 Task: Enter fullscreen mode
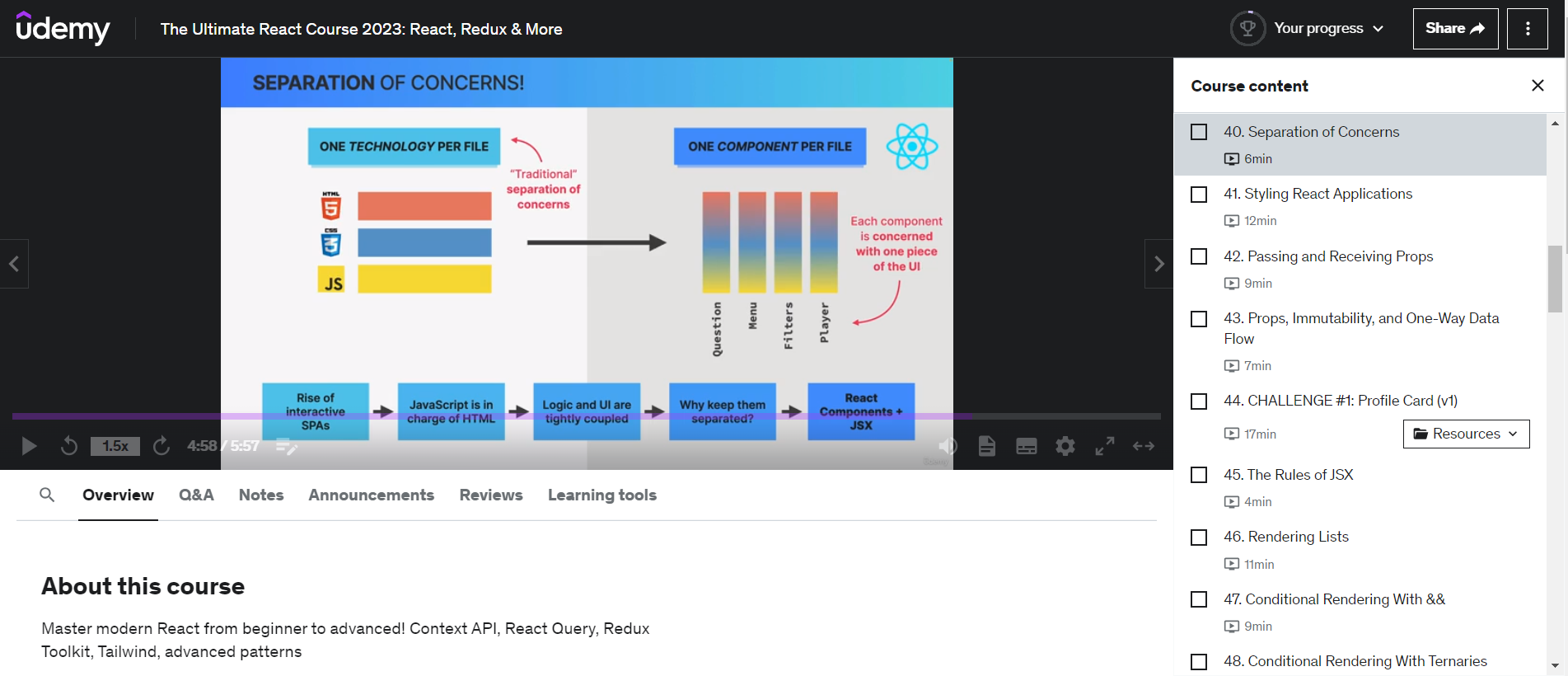coord(1104,447)
